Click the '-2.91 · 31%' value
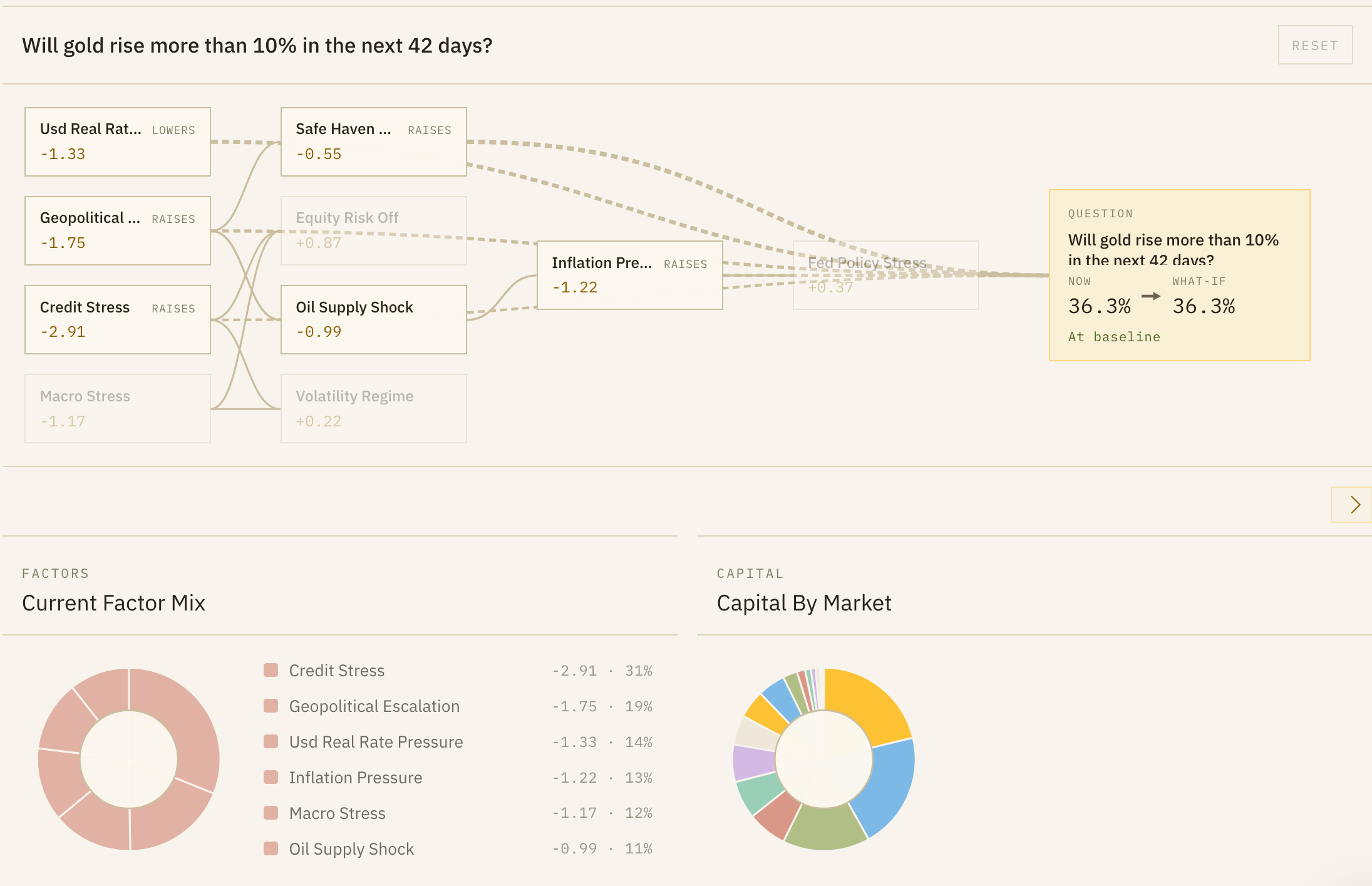This screenshot has width=1372, height=886. pyautogui.click(x=602, y=671)
